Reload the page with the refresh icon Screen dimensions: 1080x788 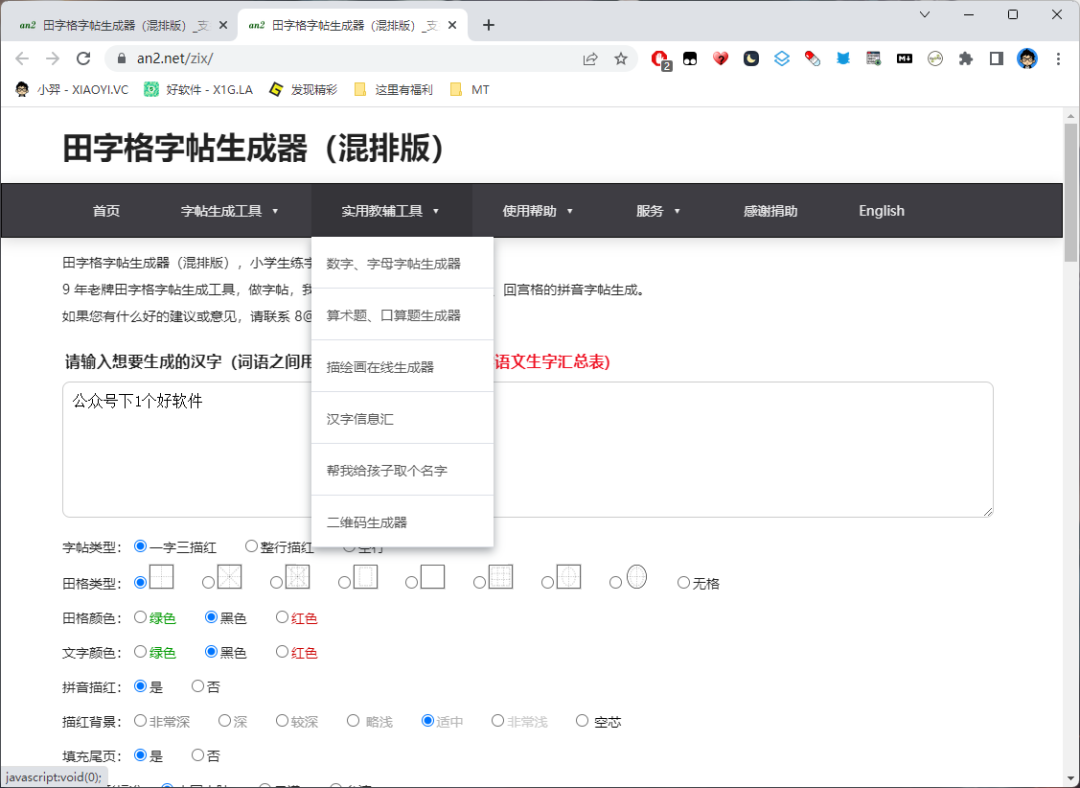point(83,59)
